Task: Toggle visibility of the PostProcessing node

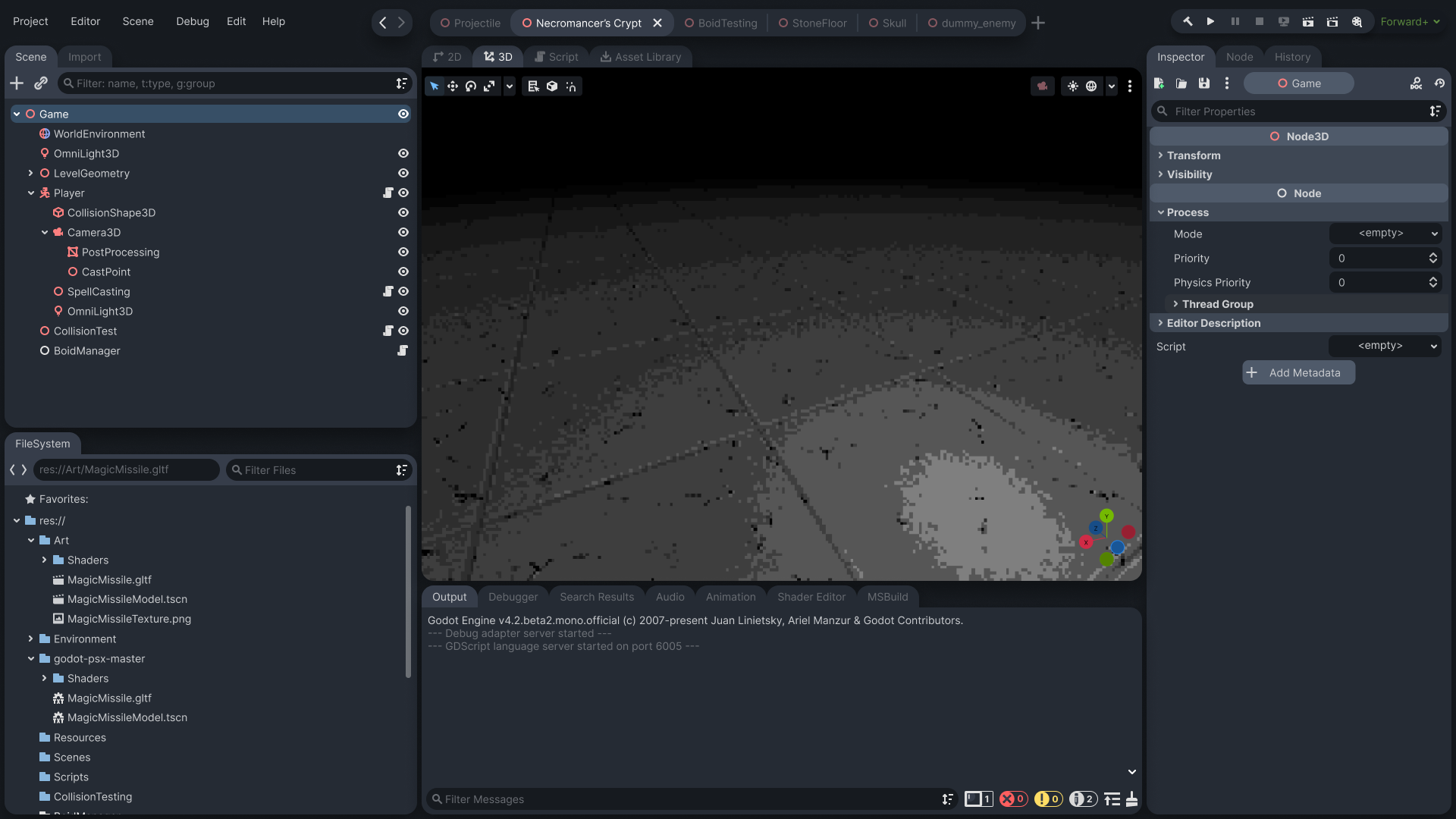Action: 403,252
